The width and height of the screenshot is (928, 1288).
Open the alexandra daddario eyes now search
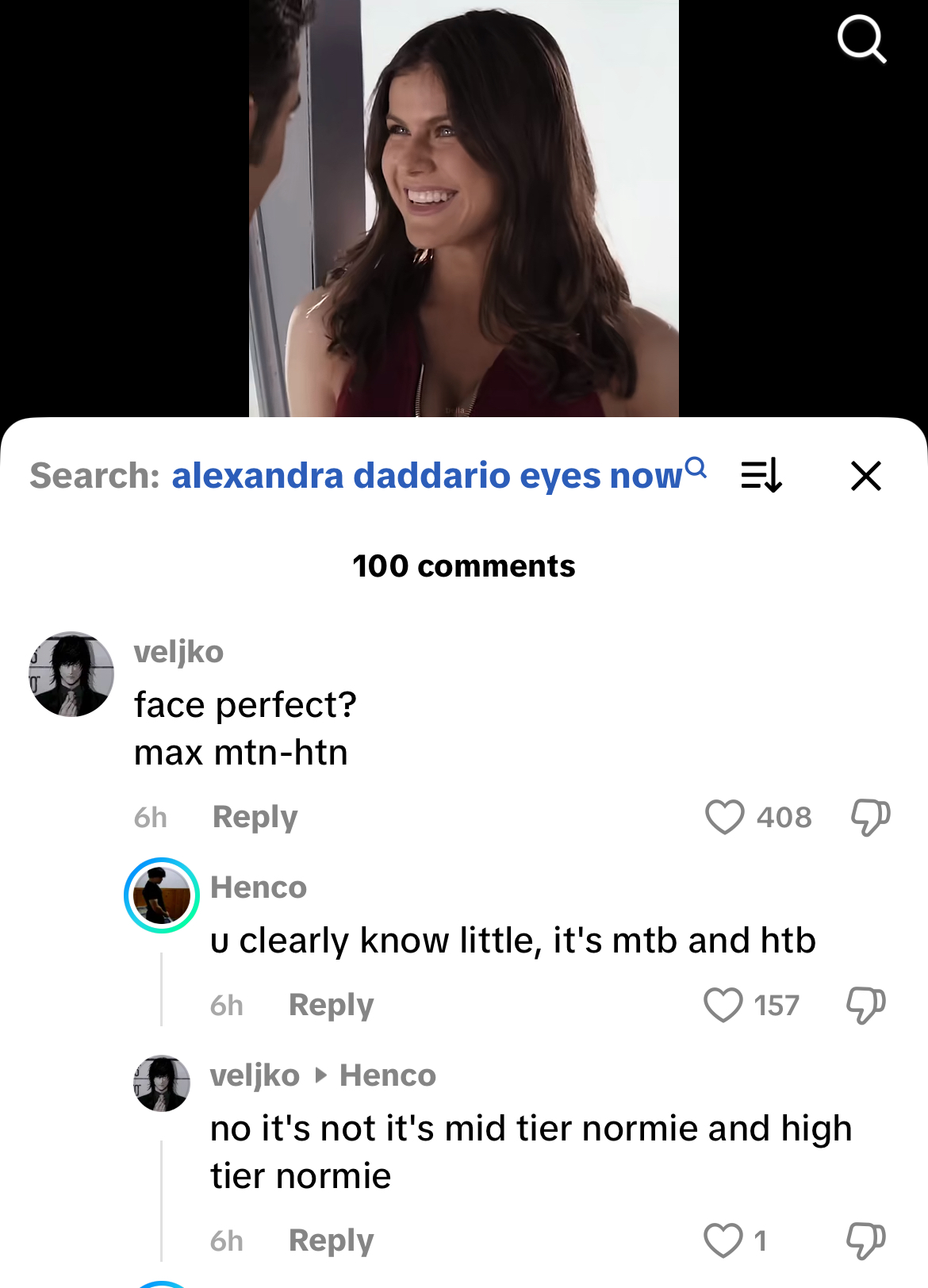coord(428,476)
